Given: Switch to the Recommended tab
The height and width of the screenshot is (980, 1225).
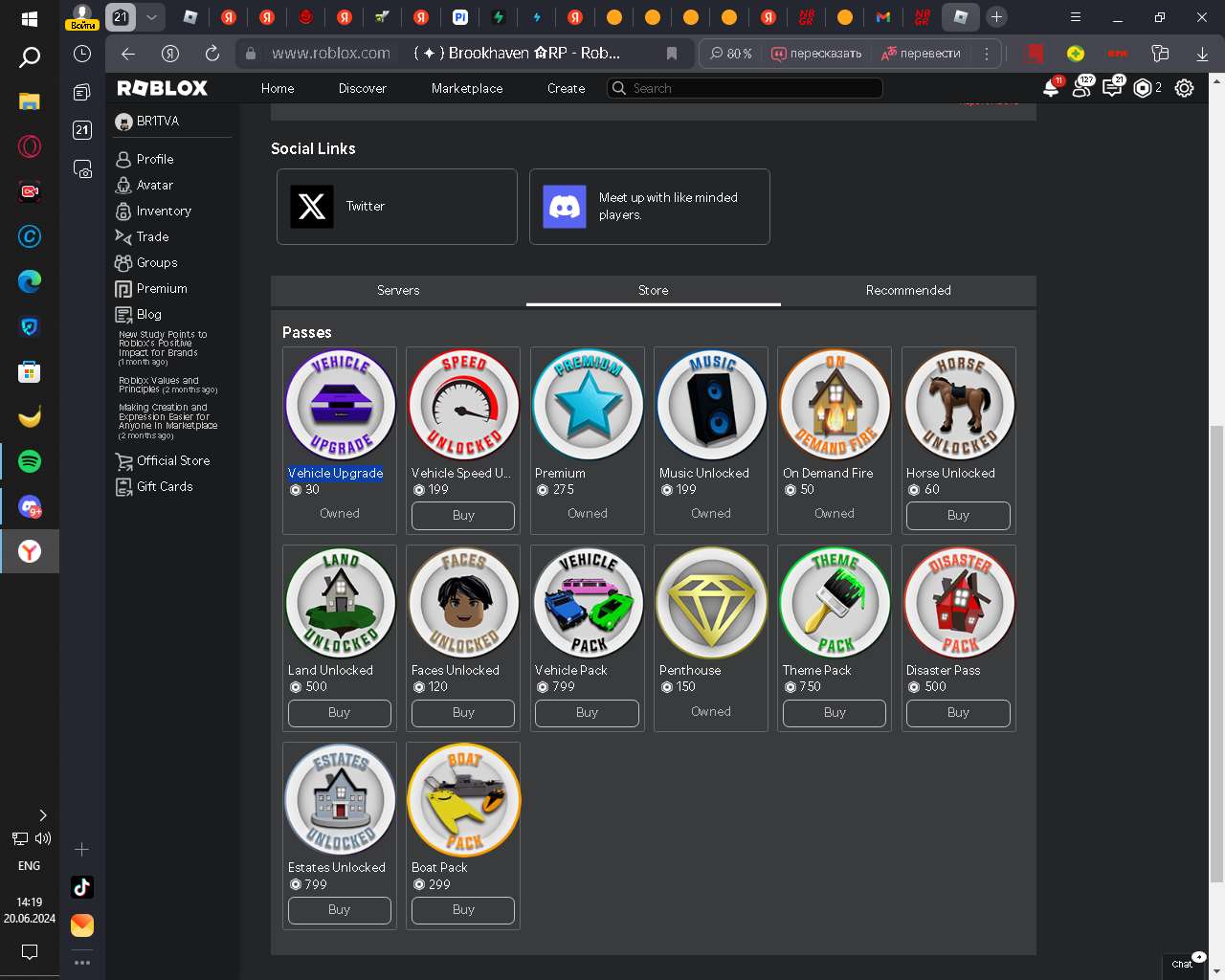Looking at the screenshot, I should (908, 291).
